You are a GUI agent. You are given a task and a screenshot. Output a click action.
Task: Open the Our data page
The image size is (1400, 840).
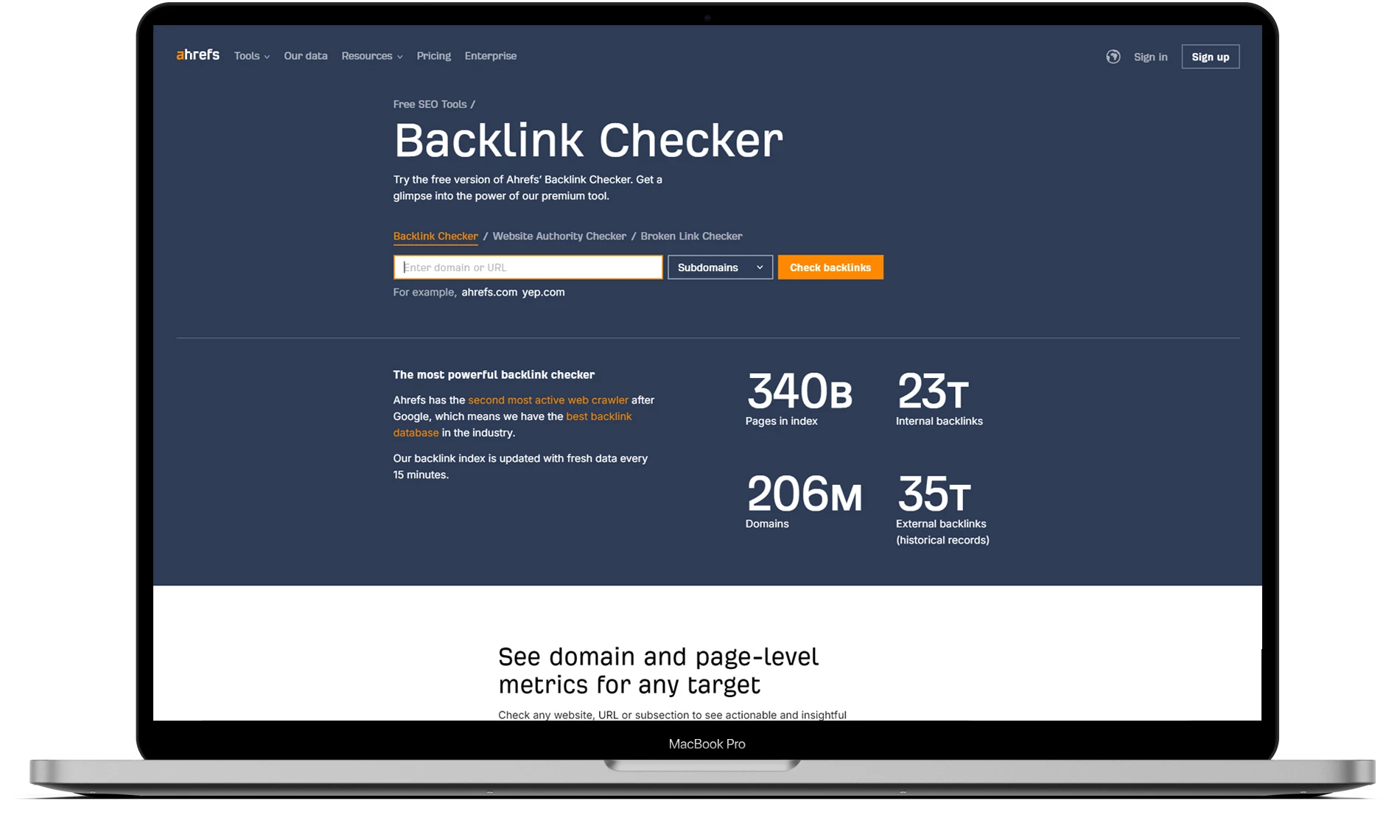pos(306,56)
